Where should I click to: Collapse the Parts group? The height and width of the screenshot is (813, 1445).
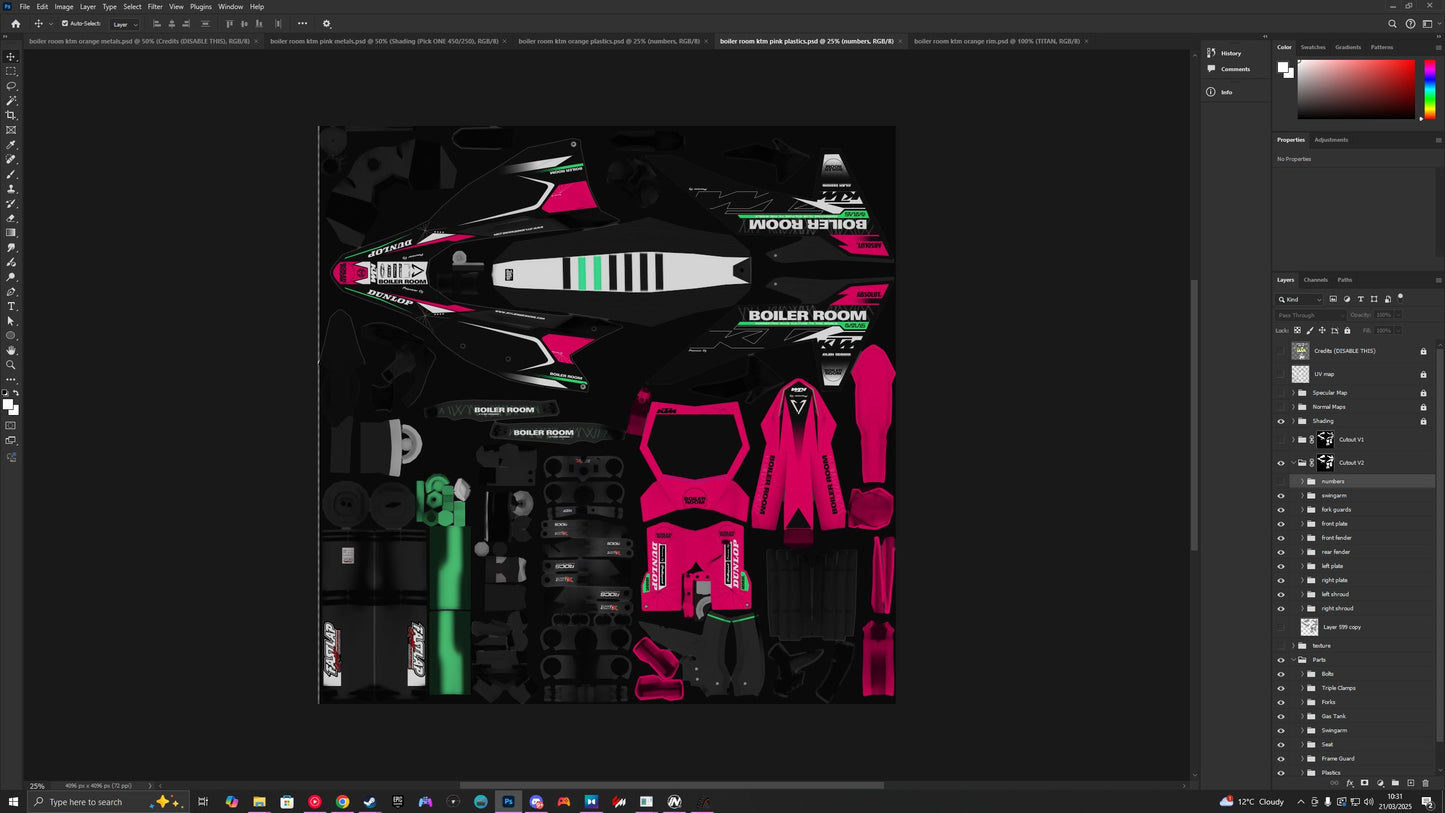[1293, 660]
